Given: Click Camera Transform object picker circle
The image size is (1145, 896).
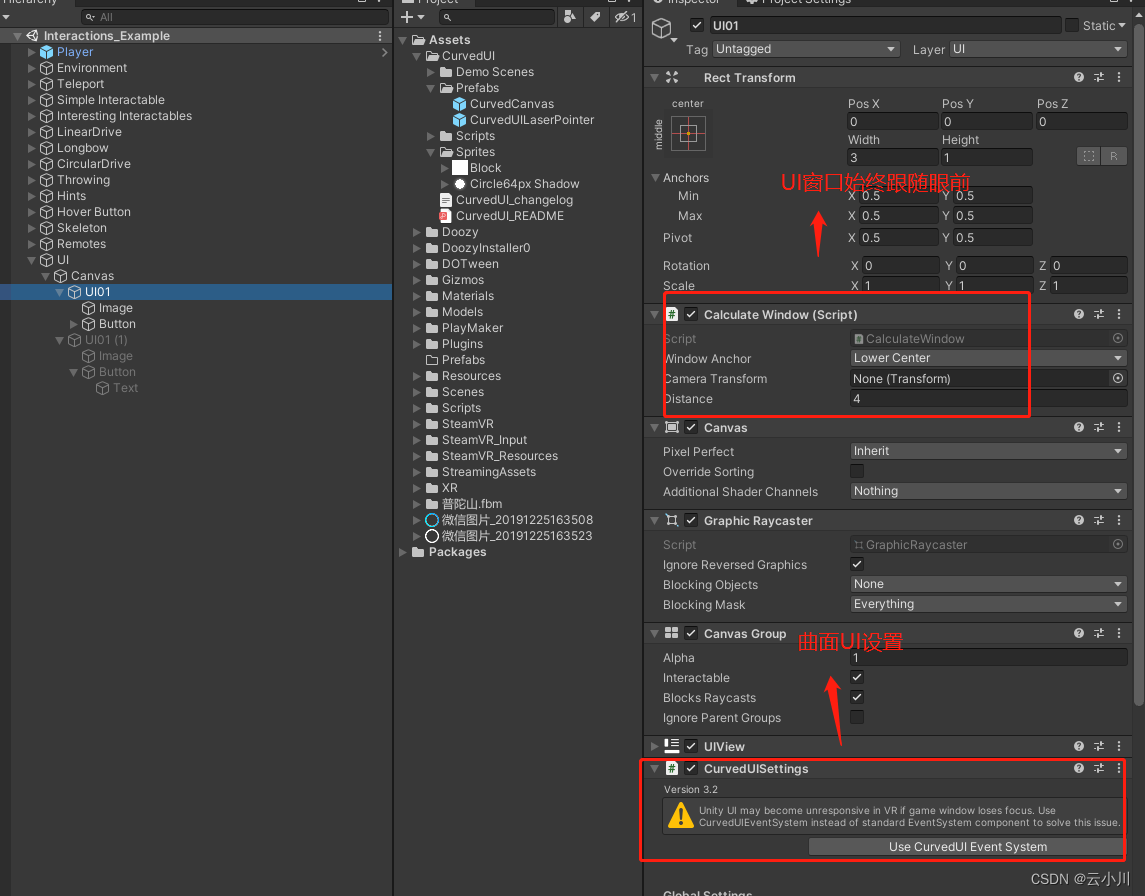Looking at the screenshot, I should tap(1118, 378).
